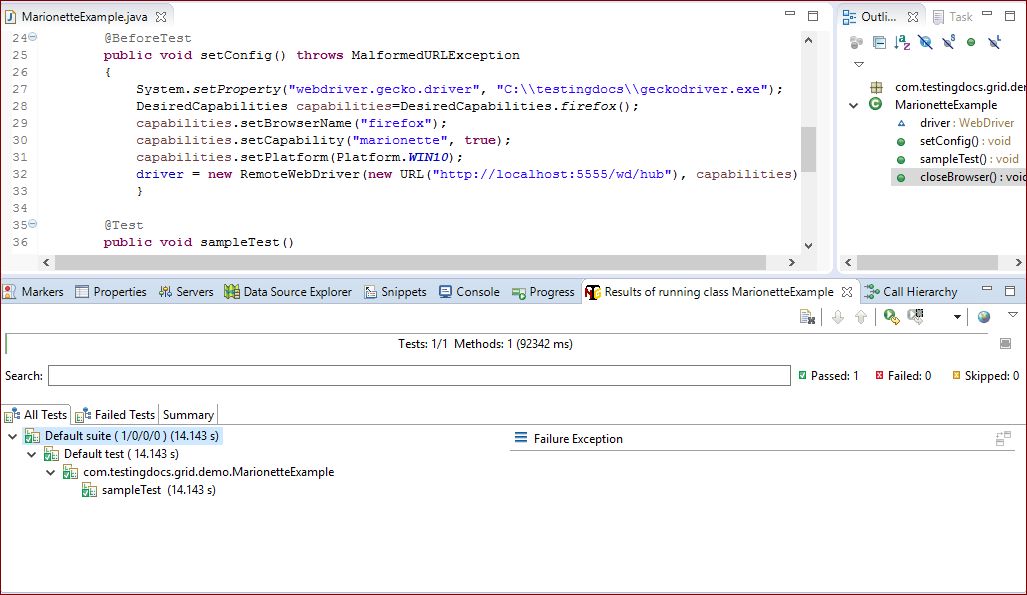Open the Console view tab
Screen dimensions: 1027x595
pyautogui.click(x=470, y=292)
